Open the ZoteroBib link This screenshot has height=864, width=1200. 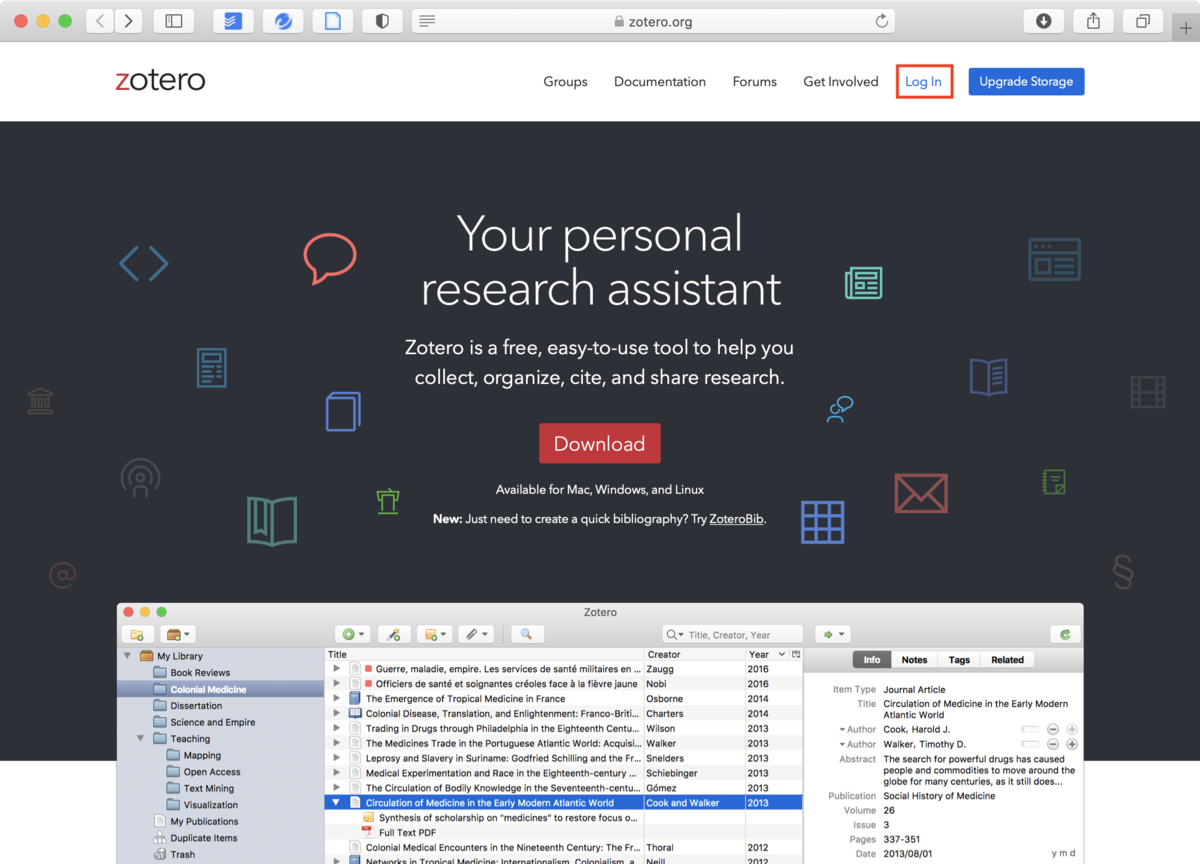(737, 519)
